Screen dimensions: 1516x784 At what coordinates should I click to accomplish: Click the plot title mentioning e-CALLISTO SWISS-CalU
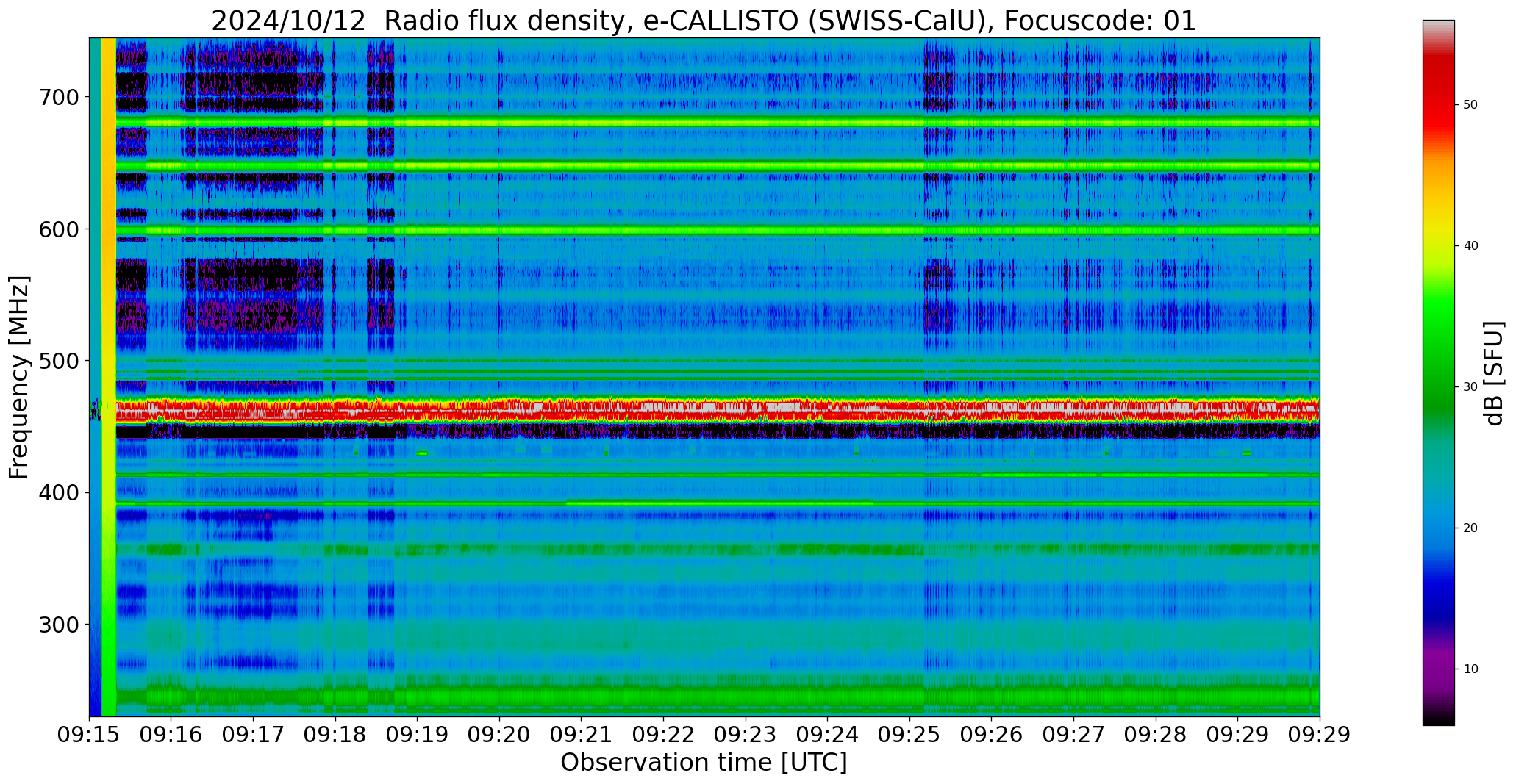coord(704,21)
